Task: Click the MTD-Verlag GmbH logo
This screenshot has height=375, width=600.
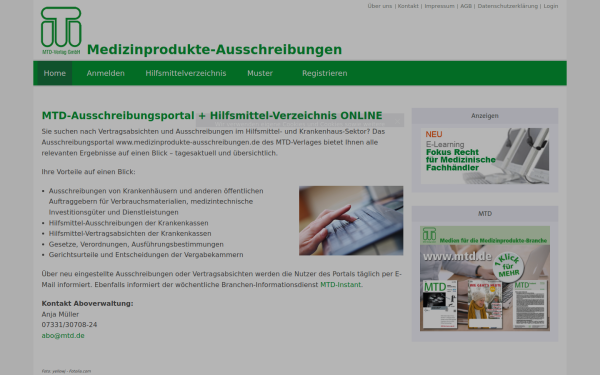Action: tap(61, 31)
